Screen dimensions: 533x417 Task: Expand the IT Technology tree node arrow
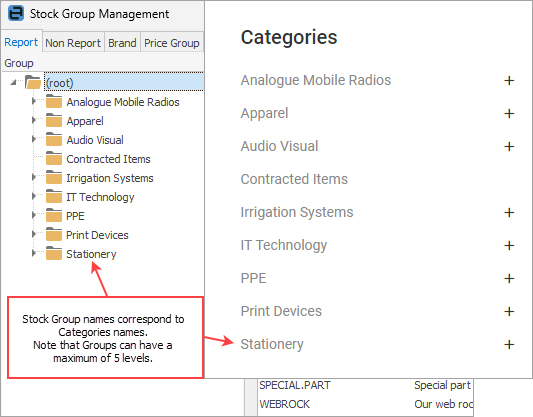(x=34, y=196)
